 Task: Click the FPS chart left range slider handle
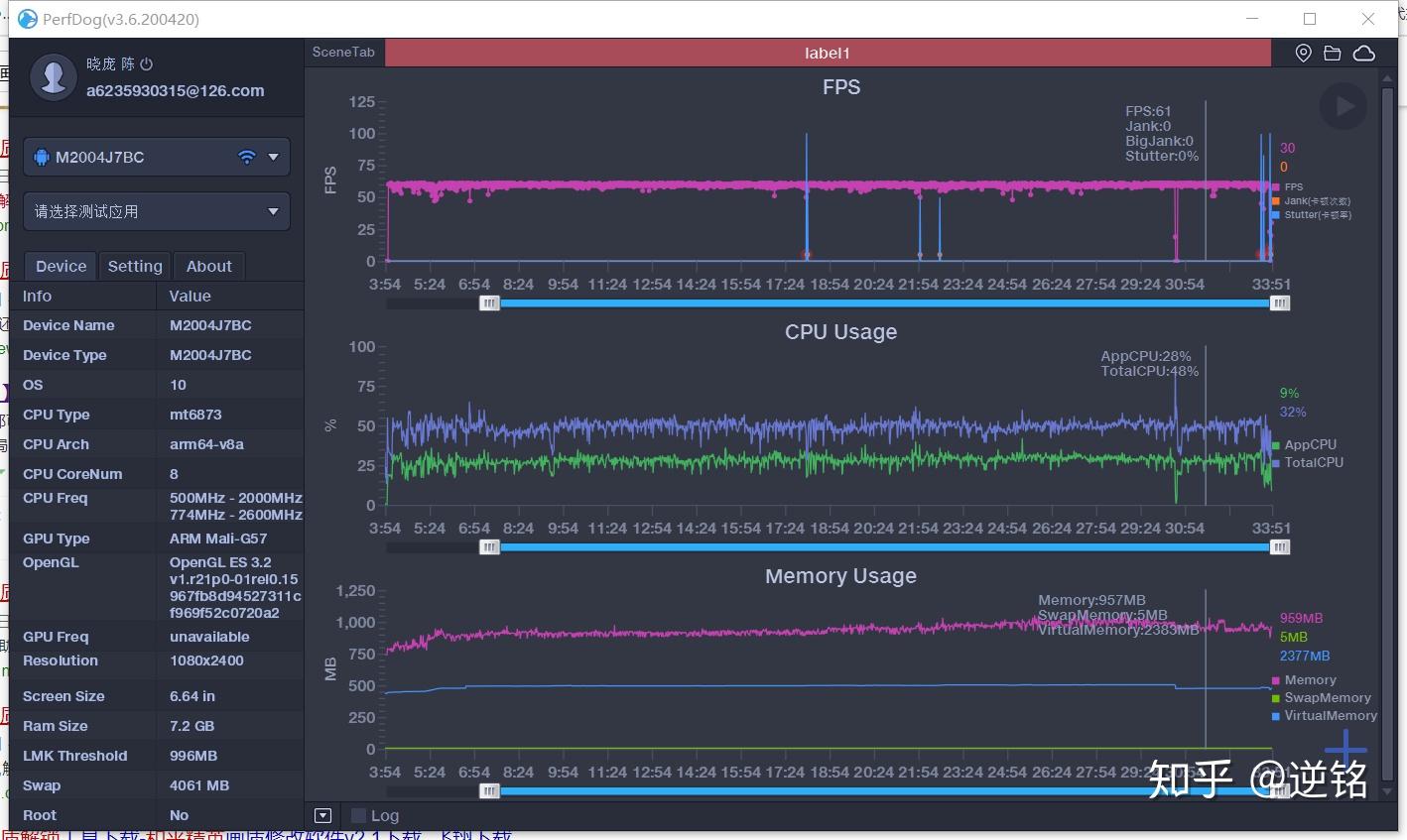point(489,303)
